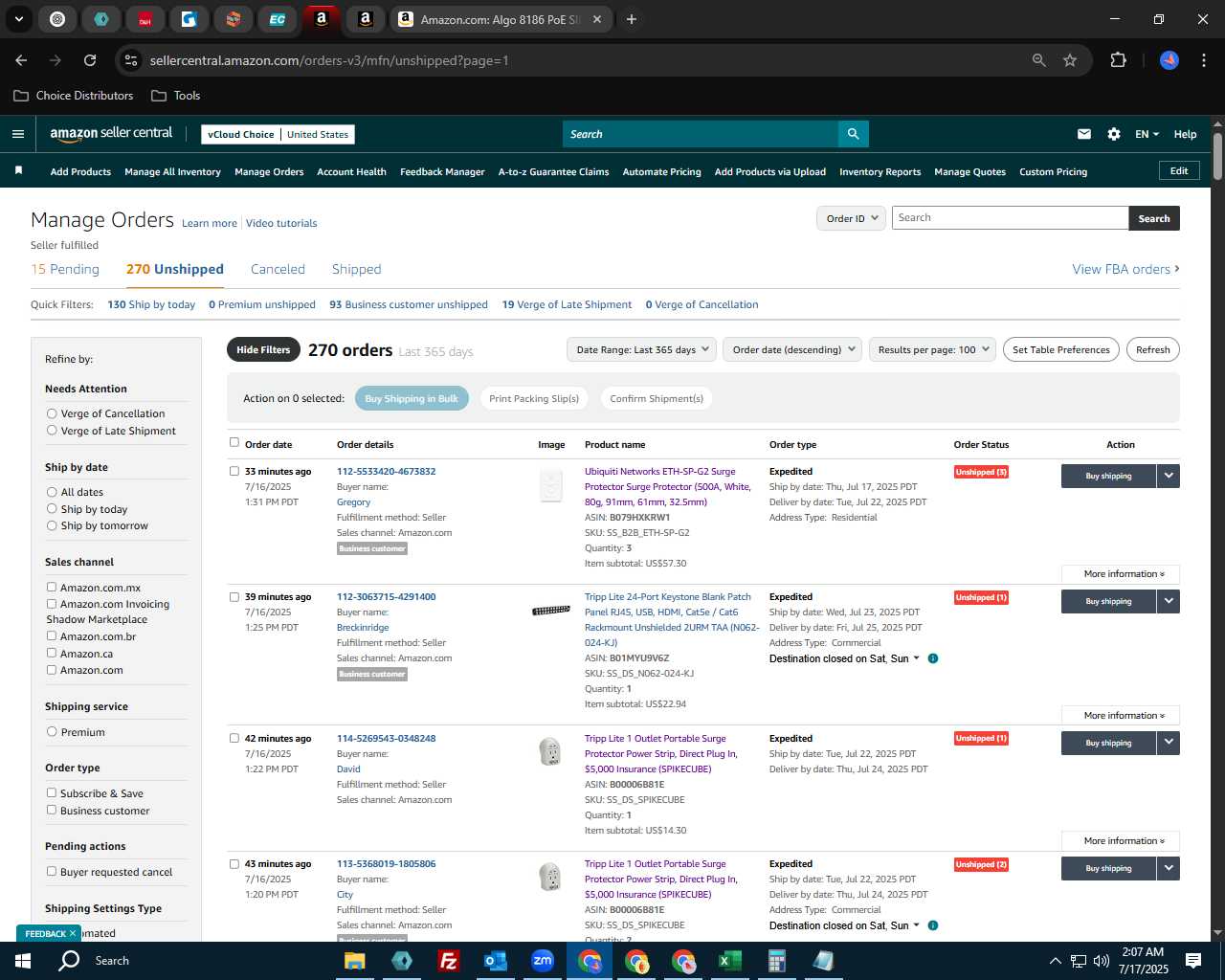
Task: Open File Explorer from the taskbar
Action: [354, 961]
